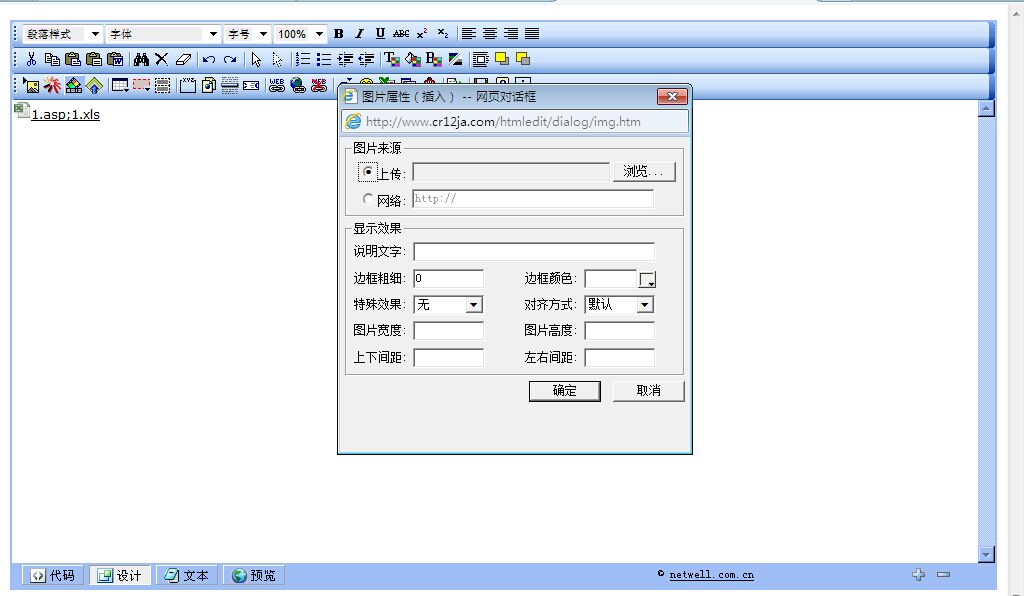Select the 网络 network radio button
Viewport: 1024px width, 596px height.
(x=368, y=198)
